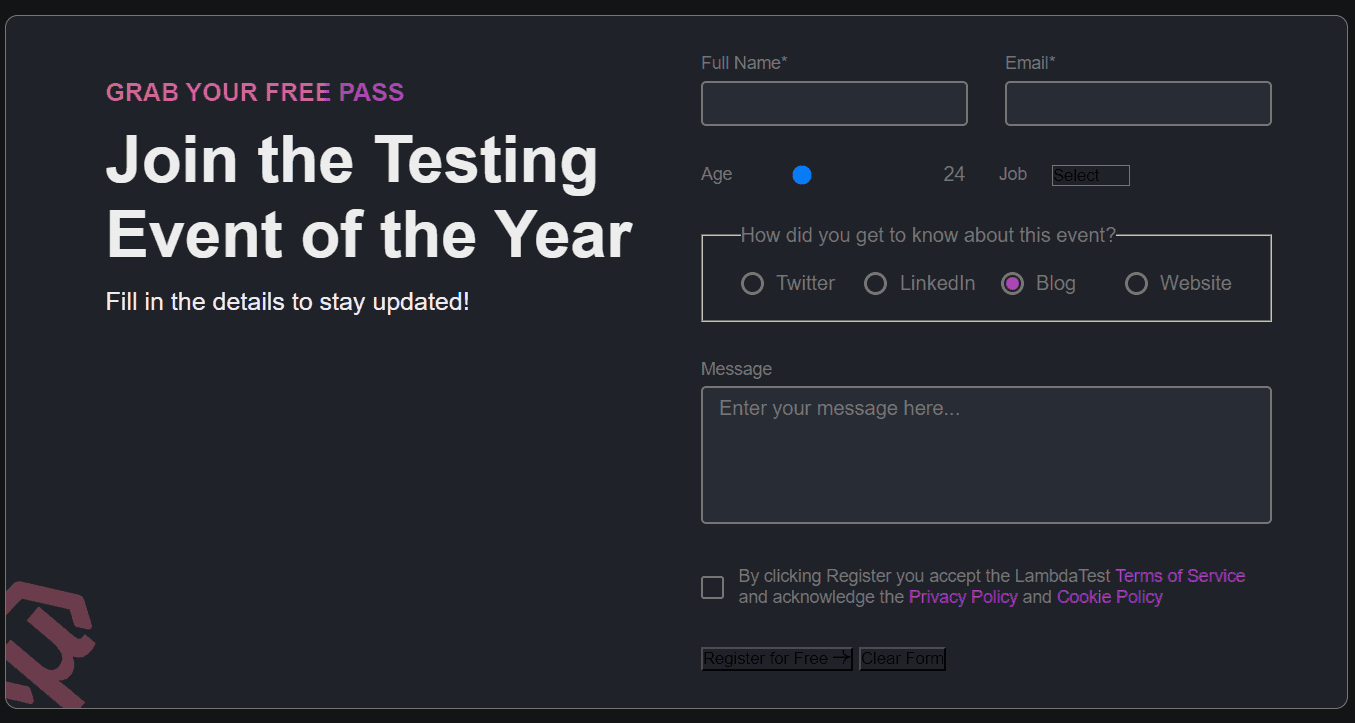This screenshot has width=1355, height=723.
Task: Choose the LinkedIn radio option
Action: click(875, 284)
